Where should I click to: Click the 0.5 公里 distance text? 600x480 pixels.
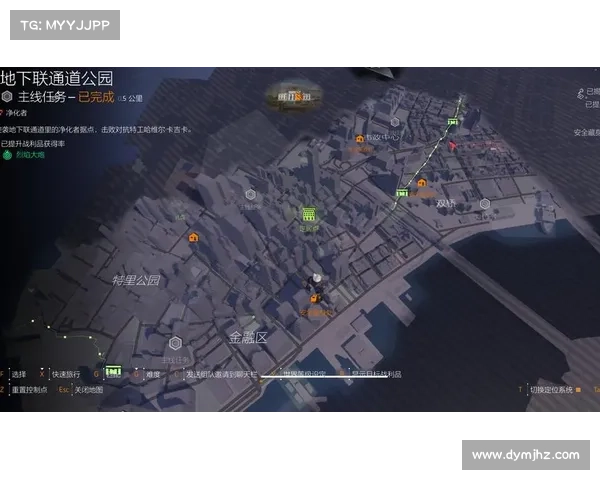pyautogui.click(x=130, y=99)
